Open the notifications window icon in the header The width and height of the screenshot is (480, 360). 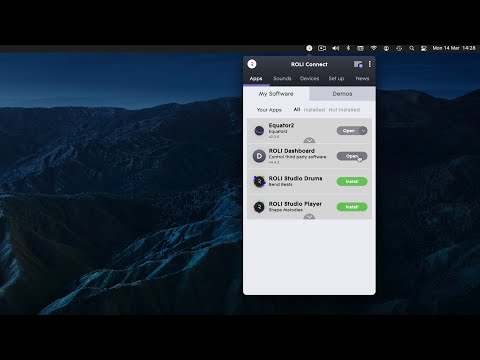(x=358, y=64)
